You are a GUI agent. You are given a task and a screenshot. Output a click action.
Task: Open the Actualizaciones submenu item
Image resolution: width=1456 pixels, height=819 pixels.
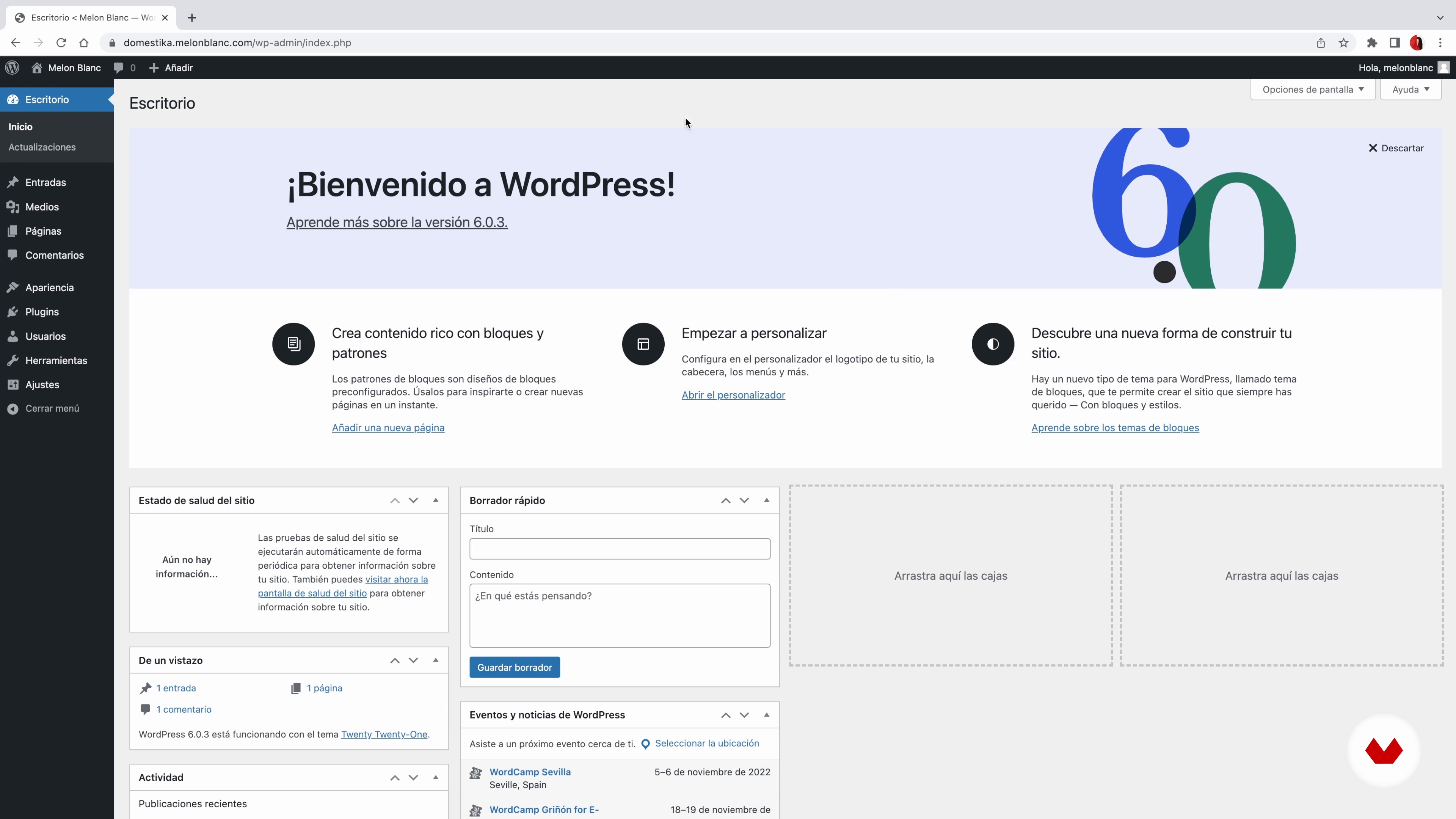[42, 147]
